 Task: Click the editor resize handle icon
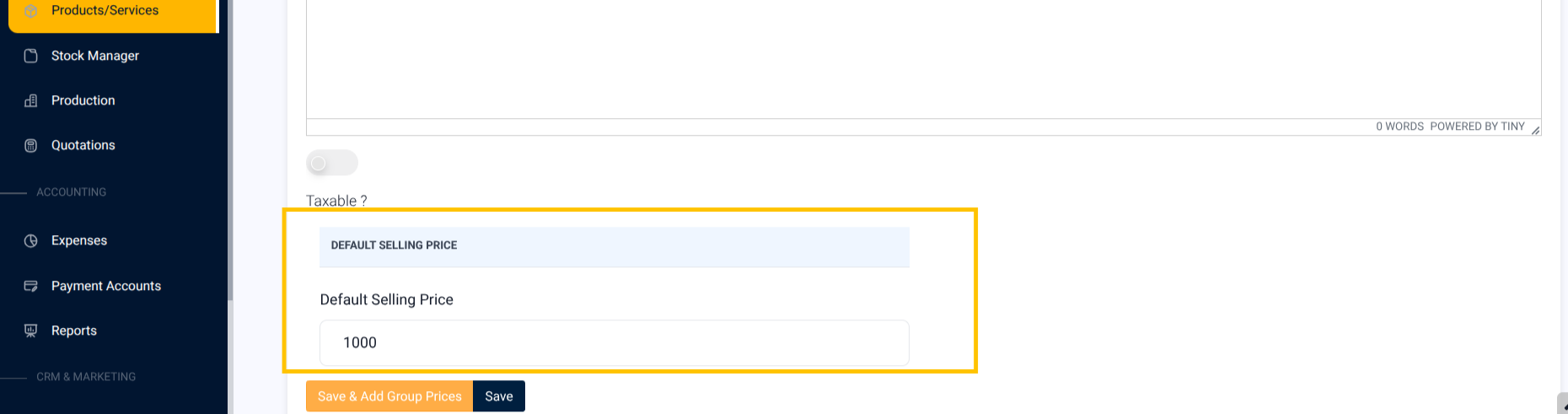pyautogui.click(x=1535, y=129)
